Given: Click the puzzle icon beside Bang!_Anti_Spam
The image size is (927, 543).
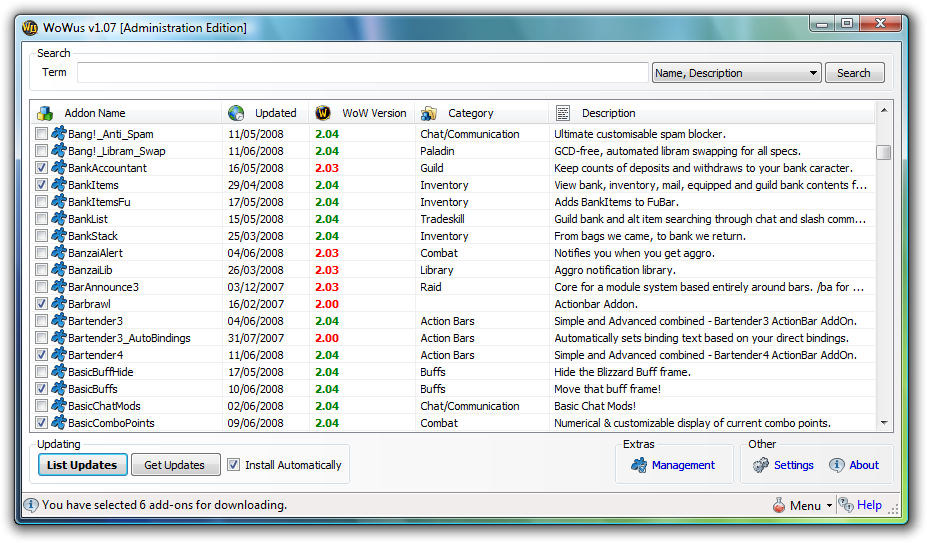Looking at the screenshot, I should click(59, 134).
